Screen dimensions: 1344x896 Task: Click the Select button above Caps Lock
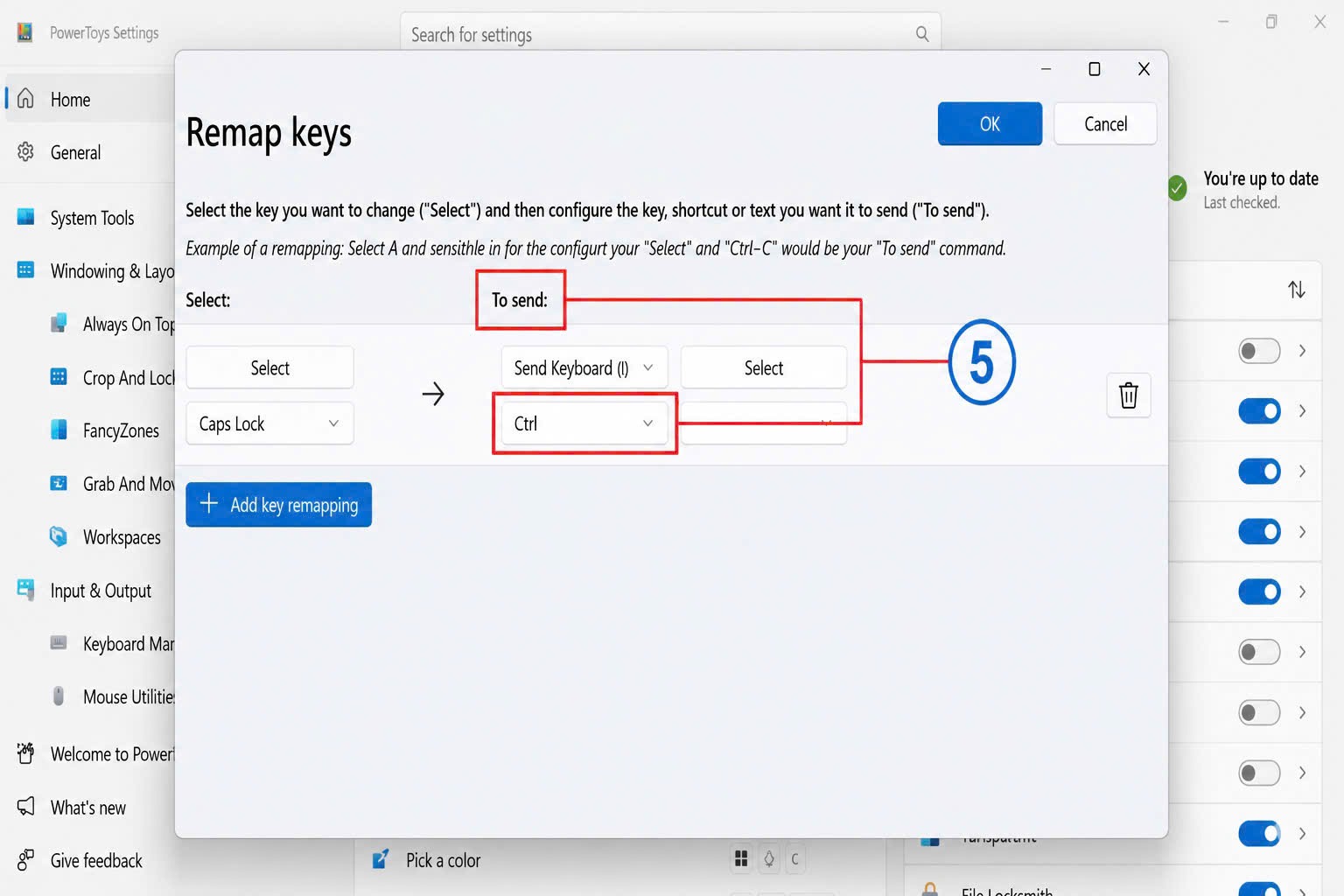pyautogui.click(x=269, y=368)
